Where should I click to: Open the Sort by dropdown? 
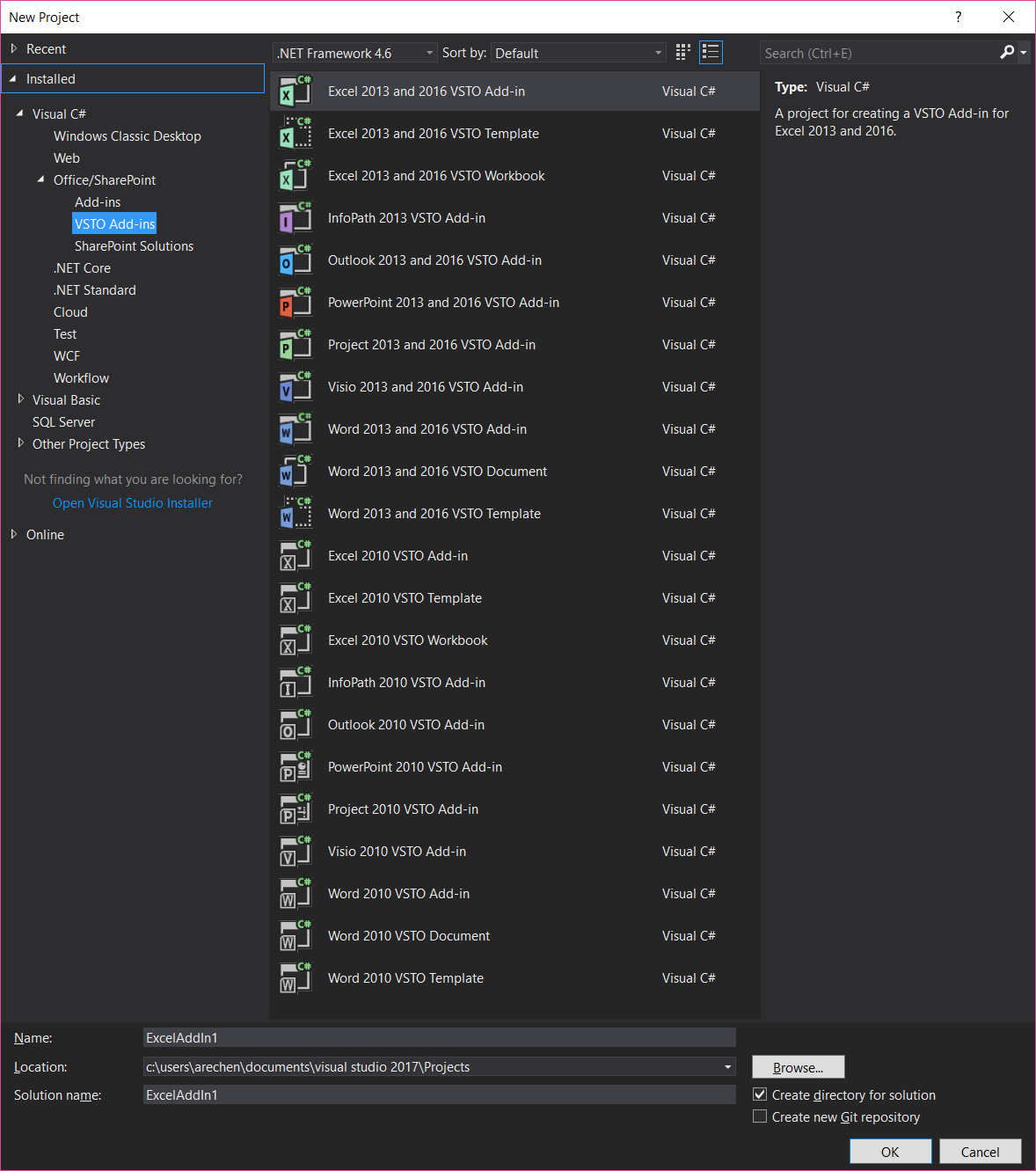coord(578,53)
